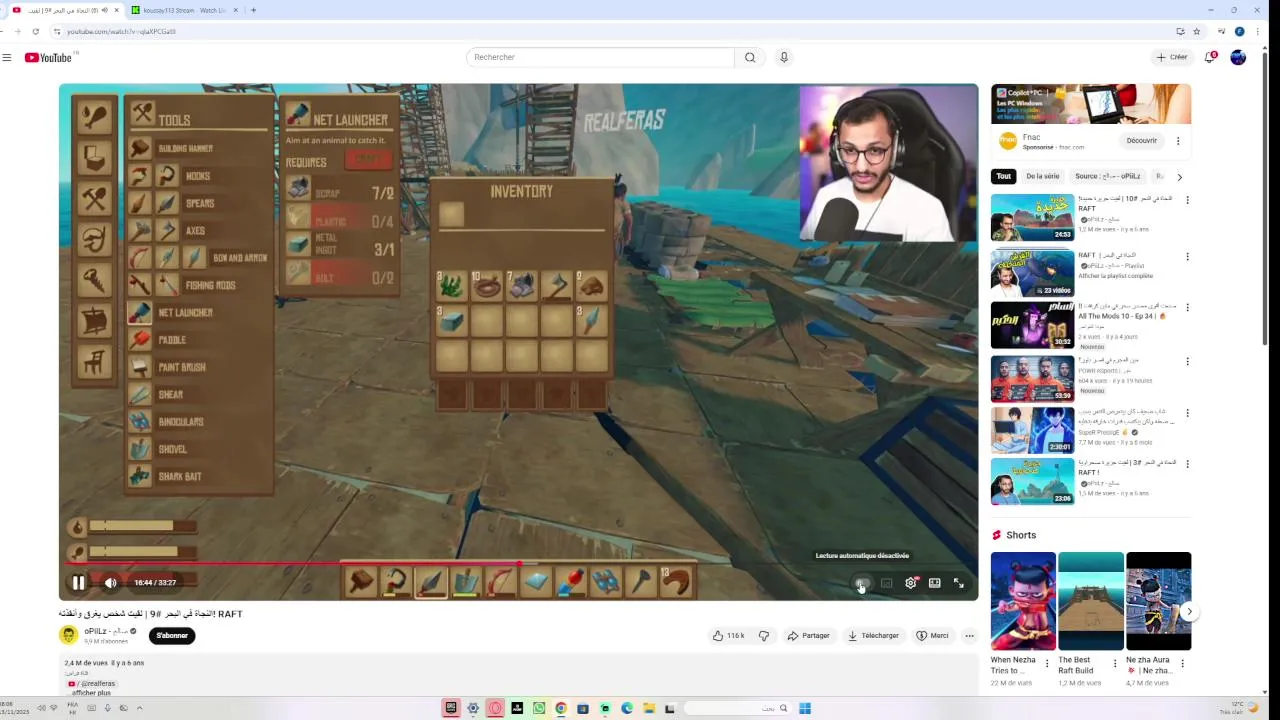
Task: Open the RAFT playlist with 23 vidéos
Action: 1032,273
